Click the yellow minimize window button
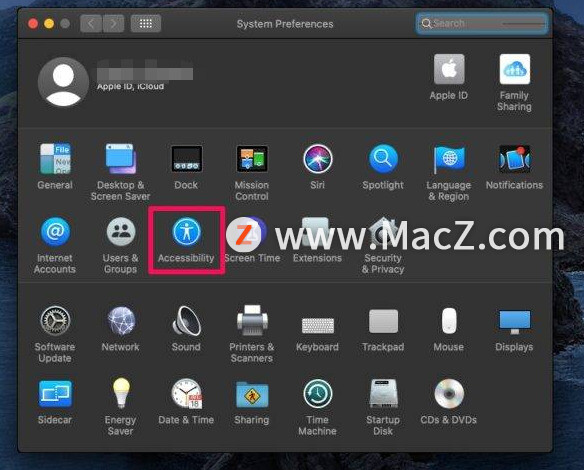The image size is (584, 470). tap(49, 24)
